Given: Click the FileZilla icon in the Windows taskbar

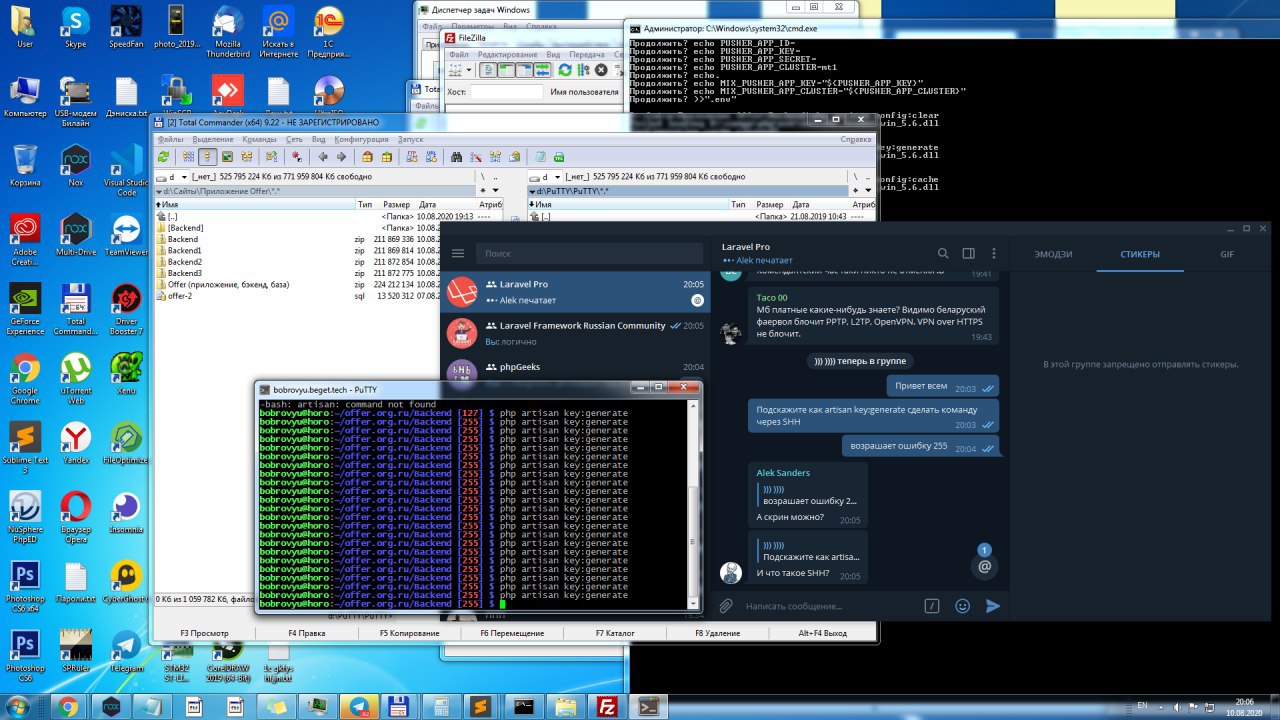Looking at the screenshot, I should (x=605, y=707).
